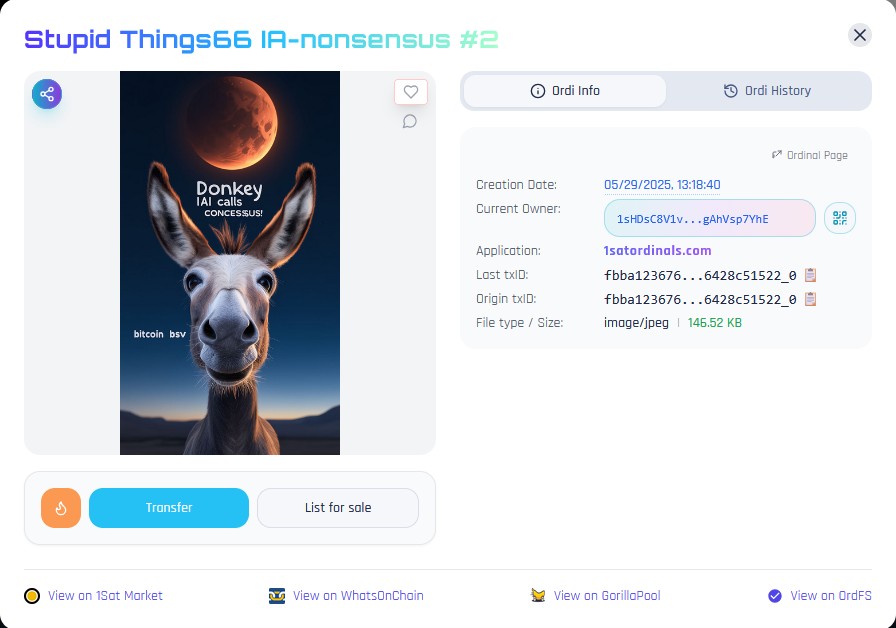The height and width of the screenshot is (628, 896).
Task: Open comments via the speech bubble icon
Action: [x=410, y=121]
